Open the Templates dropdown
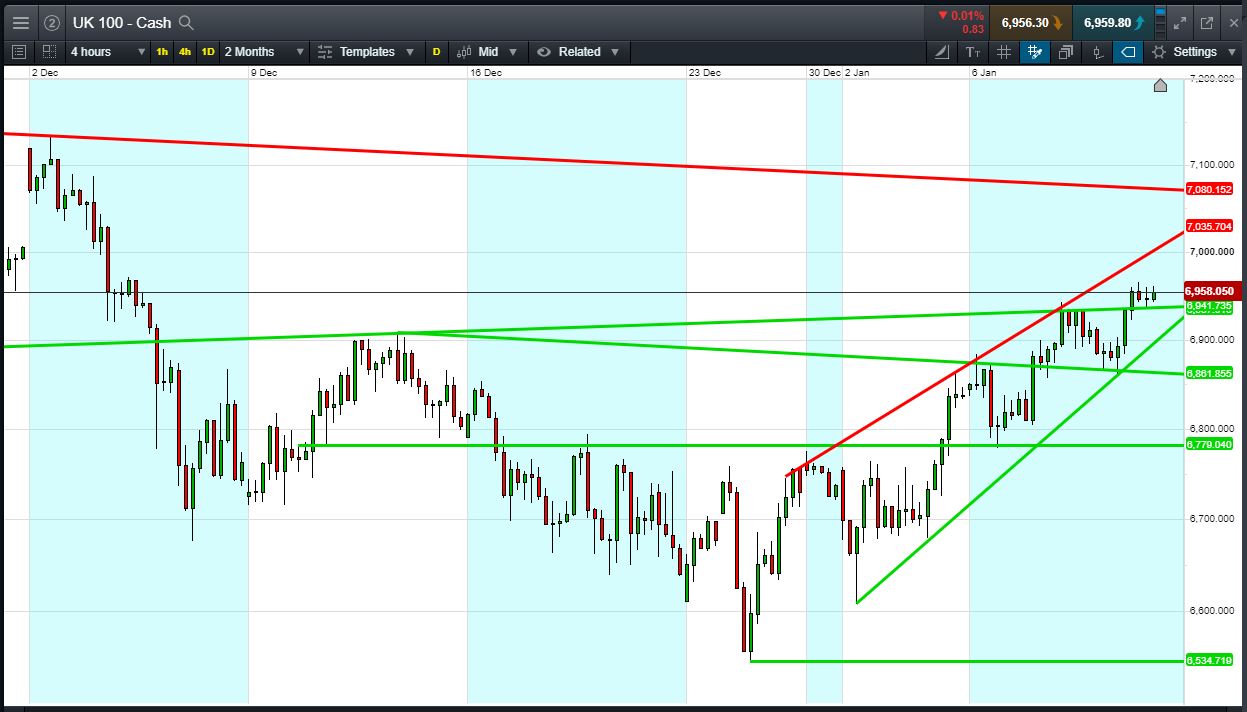Viewport: 1247px width, 712px height. tap(367, 52)
